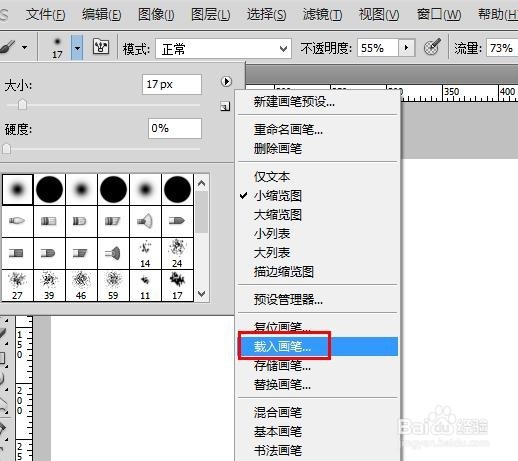
Task: Open the 编辑 menu
Action: (x=102, y=15)
